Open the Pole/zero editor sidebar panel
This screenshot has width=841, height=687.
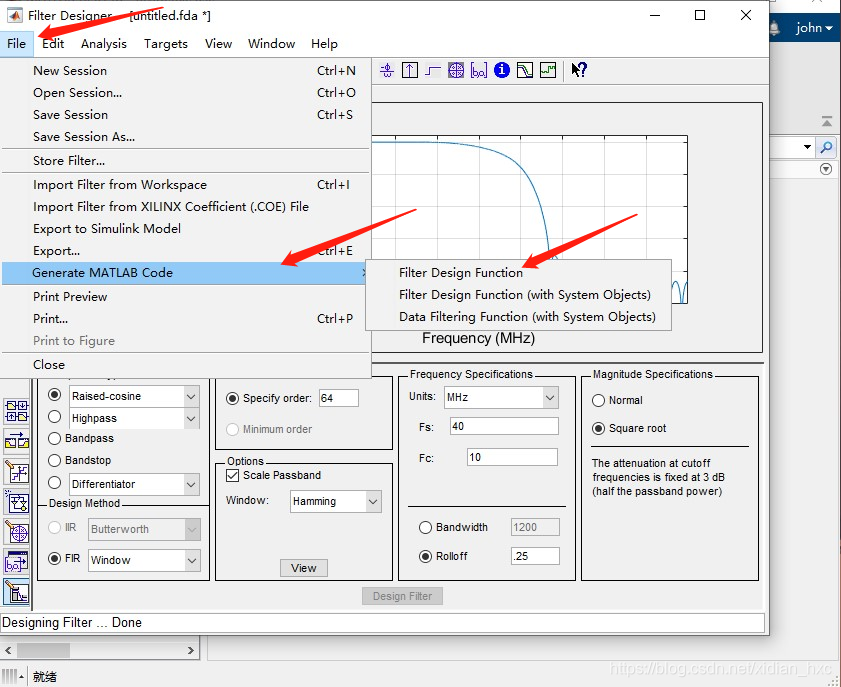click(x=17, y=533)
